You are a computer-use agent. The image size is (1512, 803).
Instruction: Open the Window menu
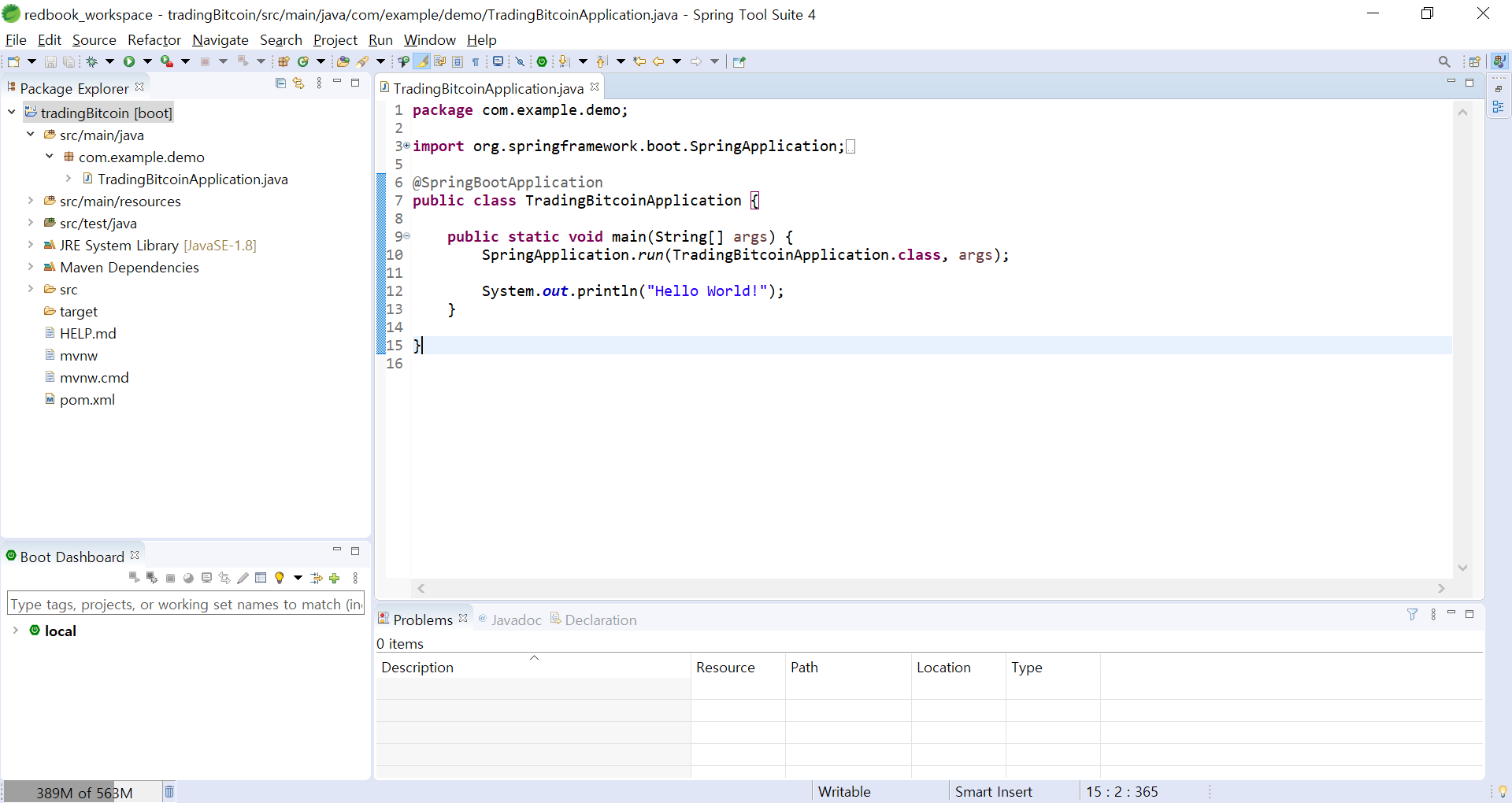[430, 39]
